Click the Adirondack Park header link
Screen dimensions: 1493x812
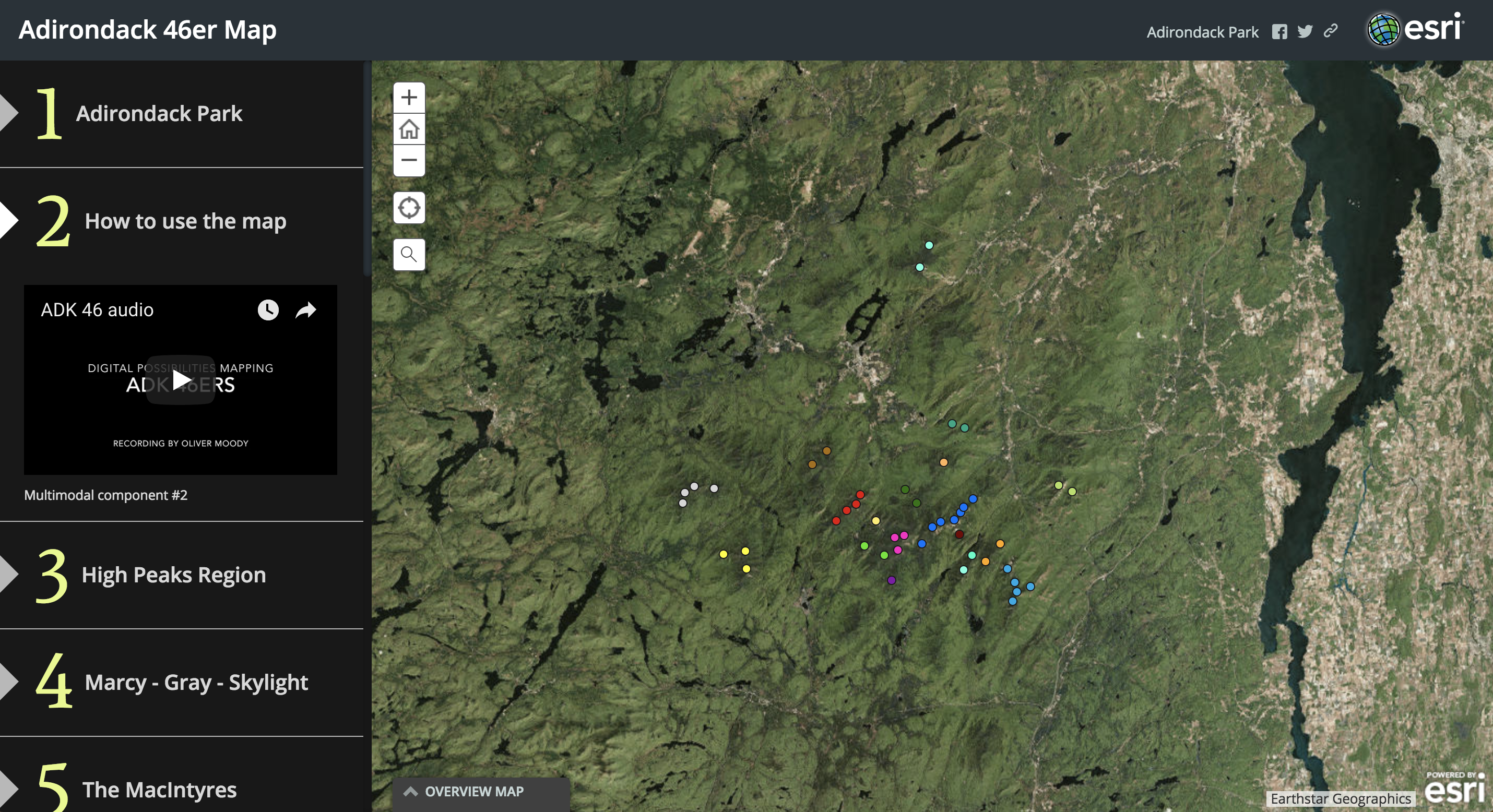pyautogui.click(x=1202, y=32)
